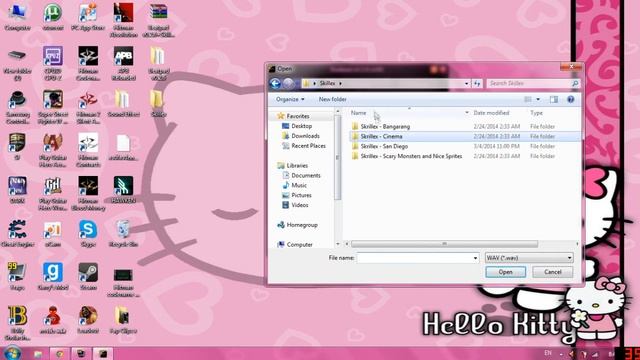
Task: Open the Organize dropdown menu
Action: pos(290,100)
